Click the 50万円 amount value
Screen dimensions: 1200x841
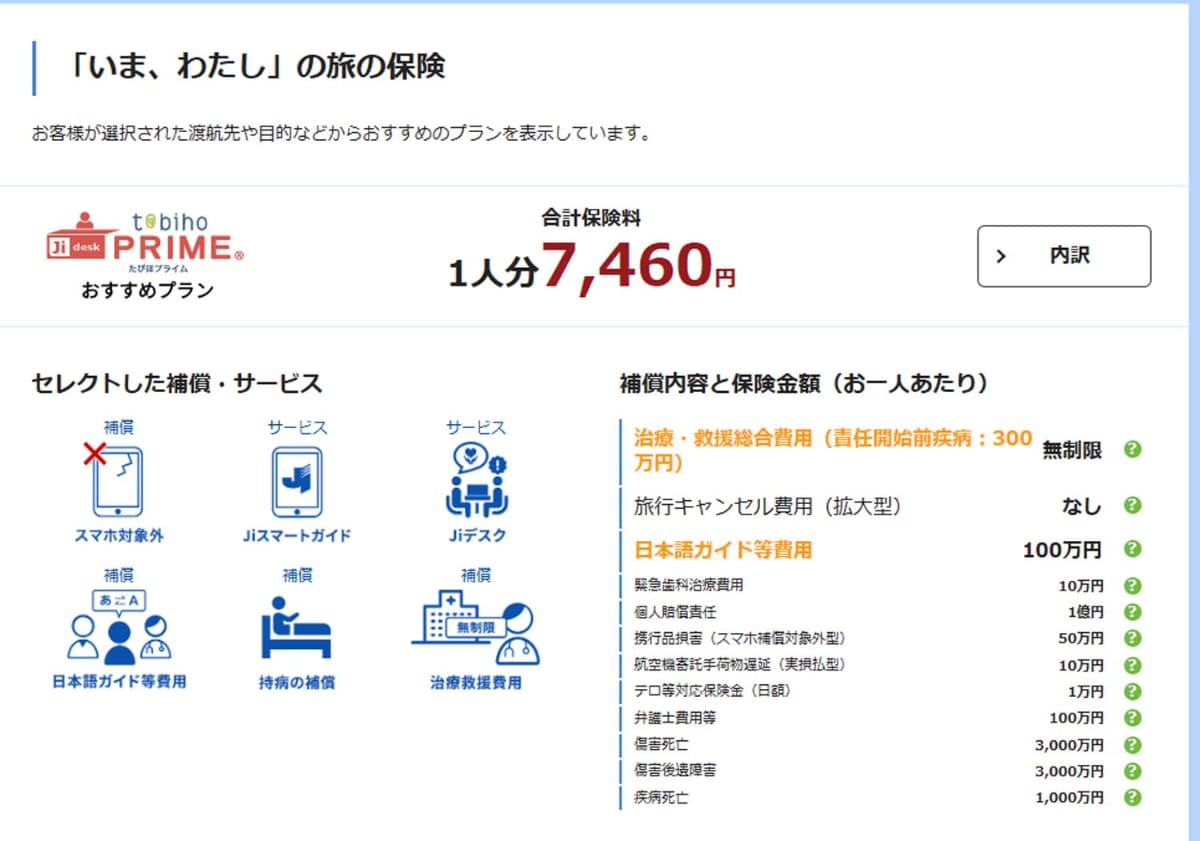pos(1081,638)
